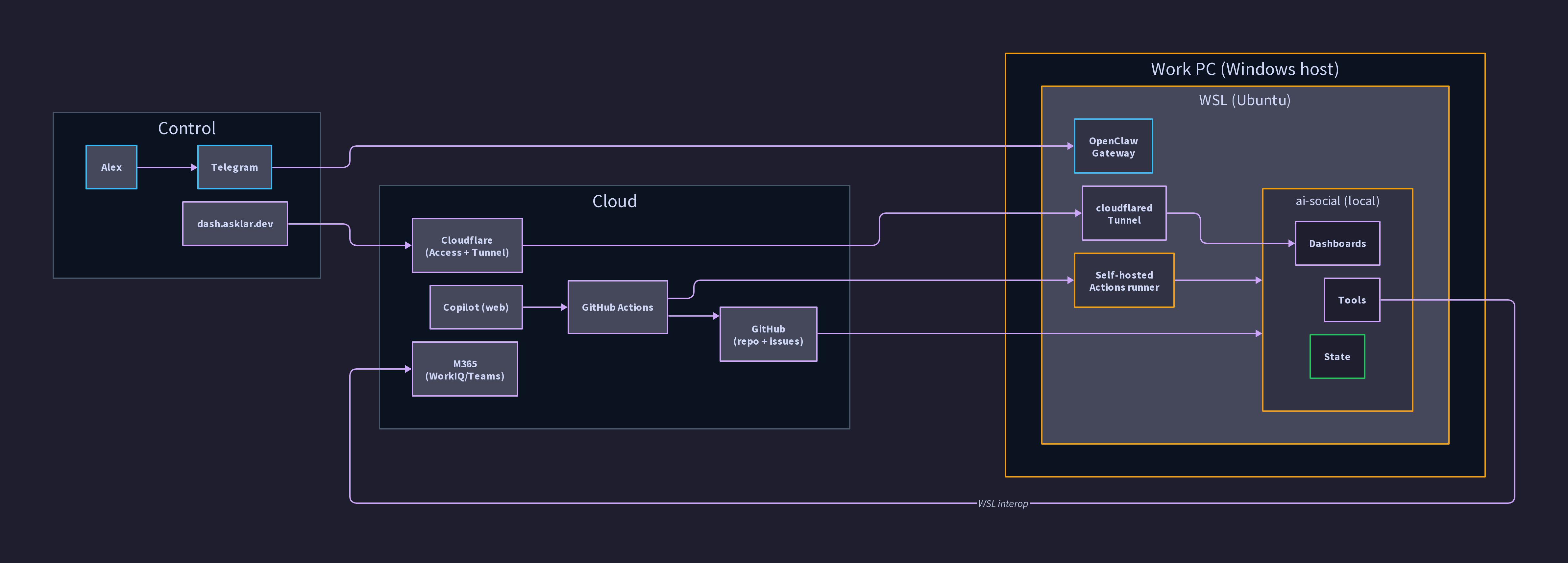The image size is (1568, 563).
Task: Select the Control group header
Action: click(x=186, y=128)
